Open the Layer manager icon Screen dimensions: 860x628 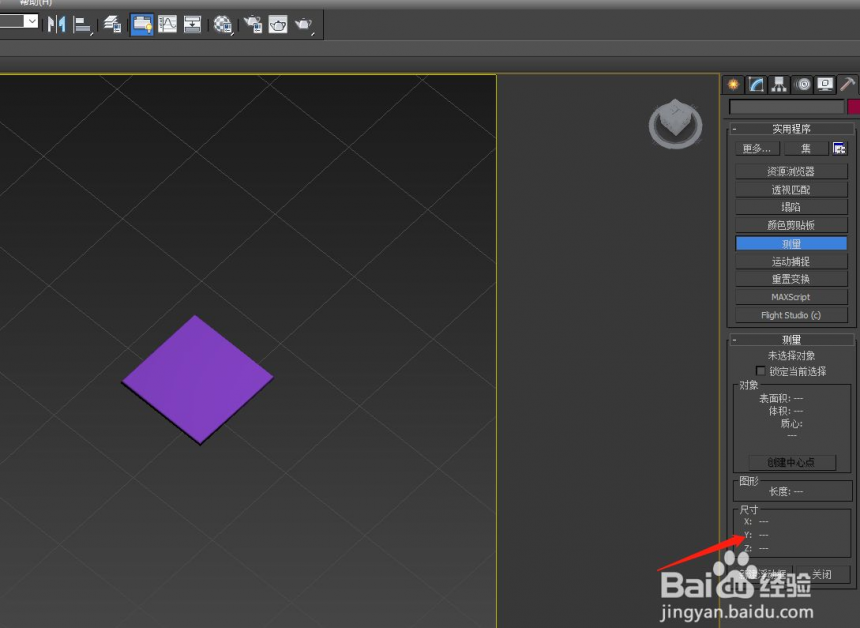pyautogui.click(x=112, y=24)
